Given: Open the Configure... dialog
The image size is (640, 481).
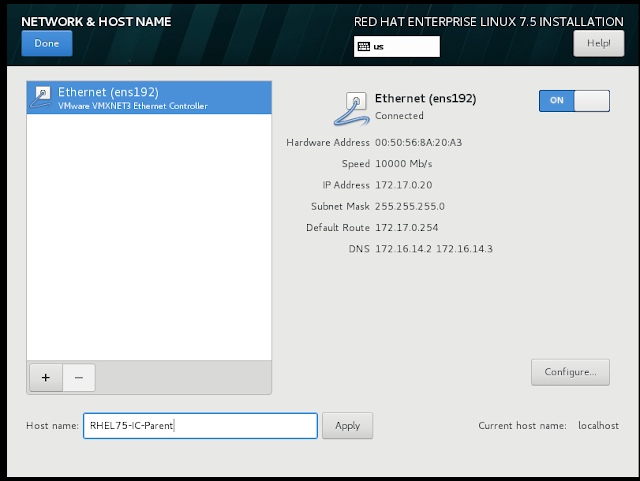Looking at the screenshot, I should [570, 372].
